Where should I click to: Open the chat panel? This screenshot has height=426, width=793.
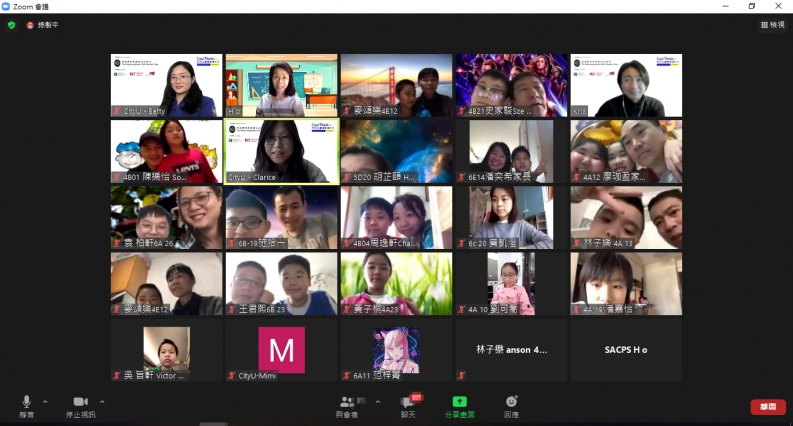tap(408, 403)
